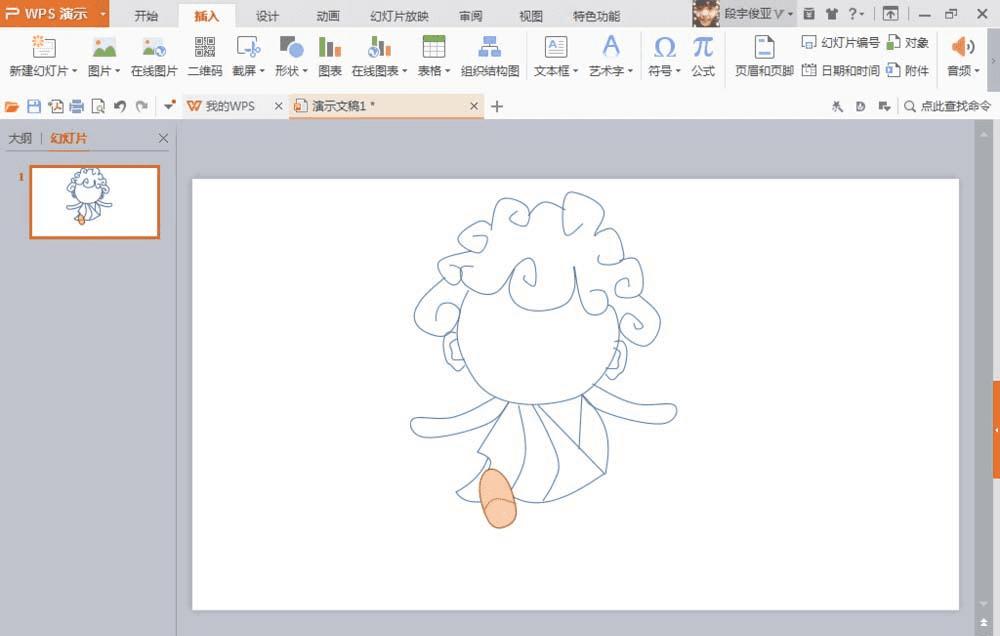Insert a QR code with 二维码
This screenshot has width=1000, height=636.
205,56
